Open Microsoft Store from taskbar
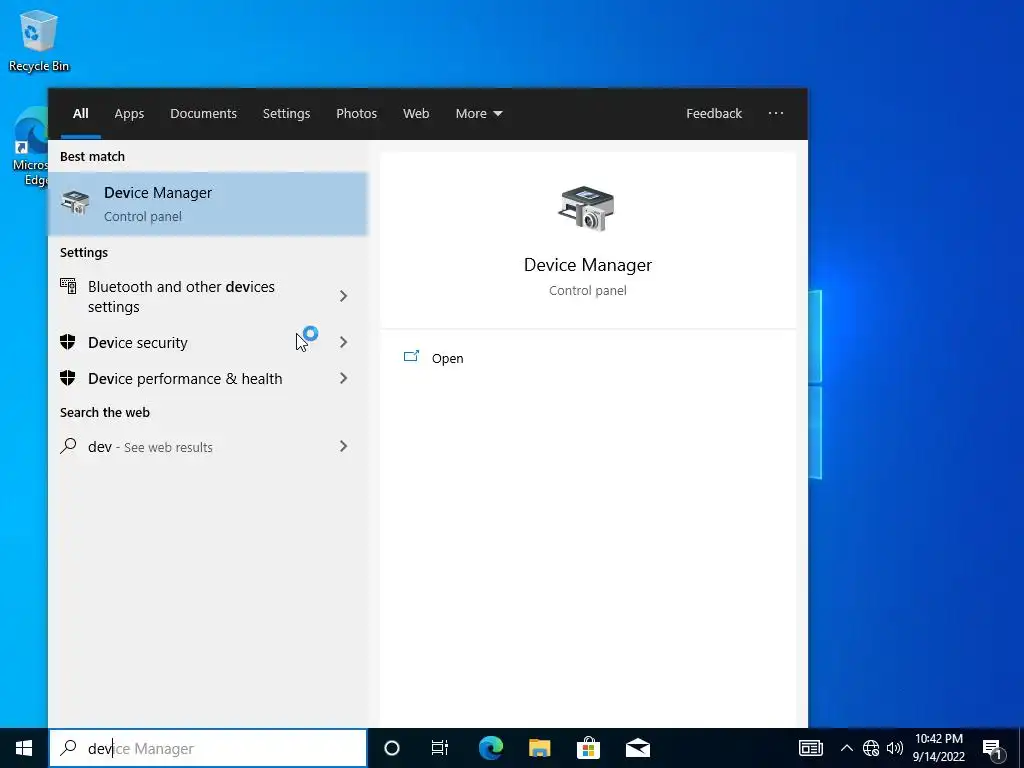This screenshot has width=1024, height=768. tap(588, 748)
